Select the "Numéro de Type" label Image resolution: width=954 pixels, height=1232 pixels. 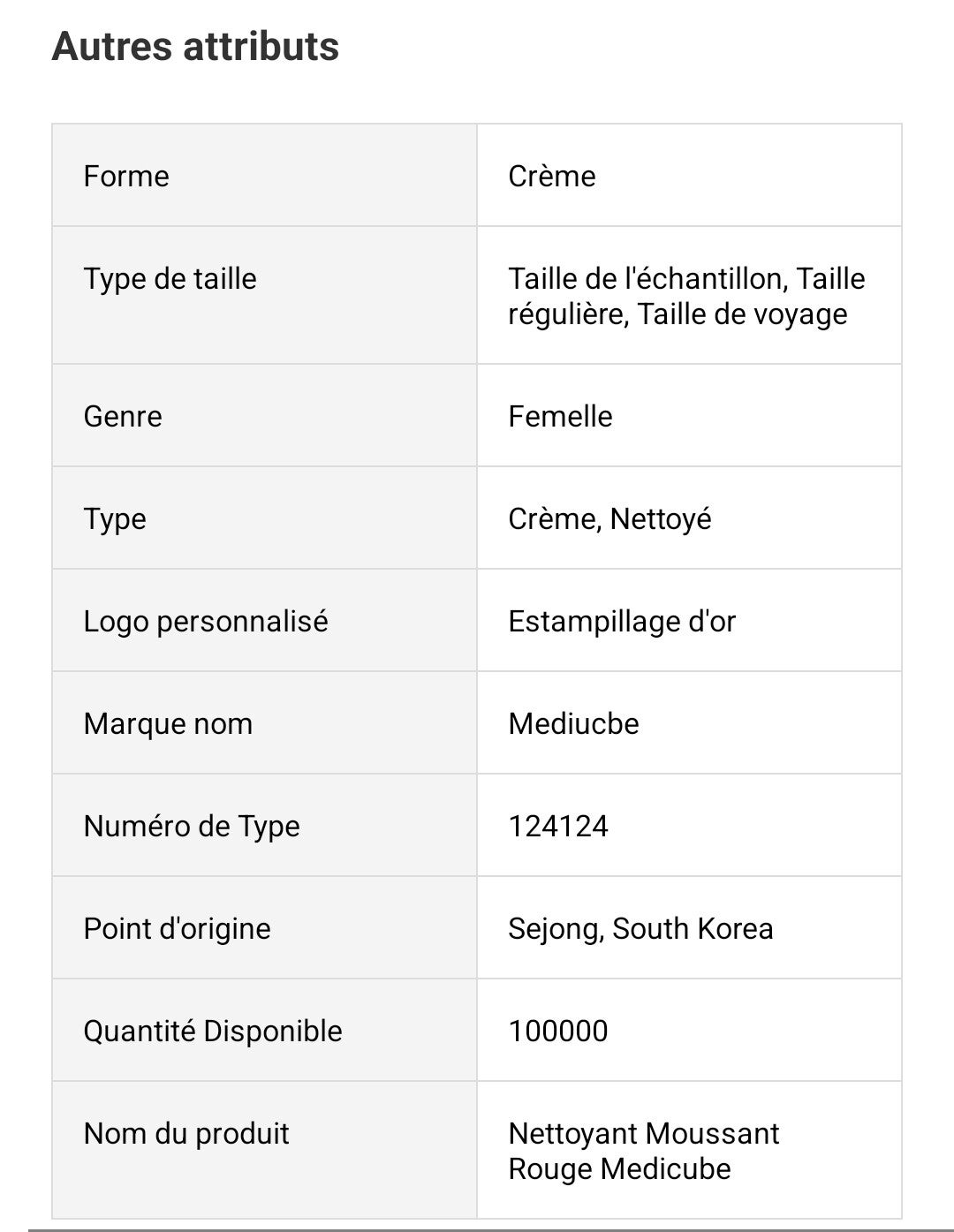pyautogui.click(x=192, y=827)
